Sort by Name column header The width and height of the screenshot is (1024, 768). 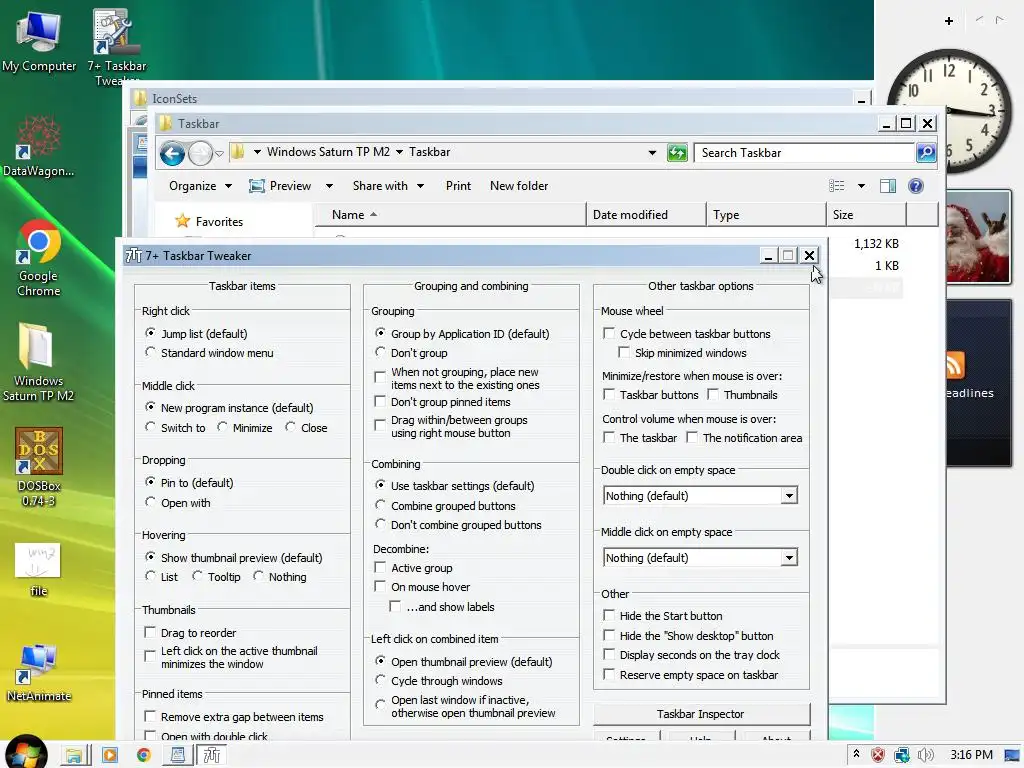[451, 215]
